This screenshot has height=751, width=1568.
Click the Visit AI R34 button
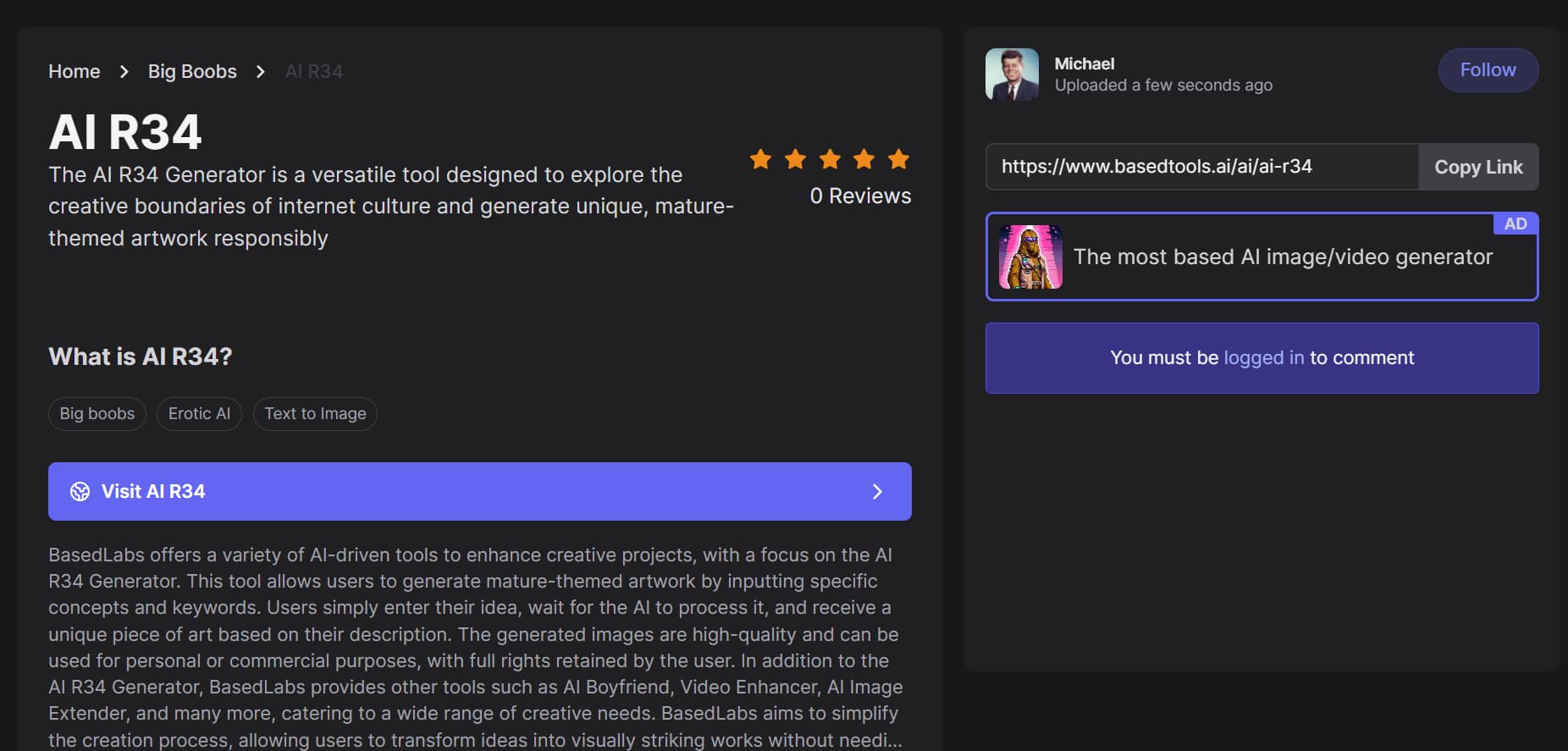coord(480,491)
